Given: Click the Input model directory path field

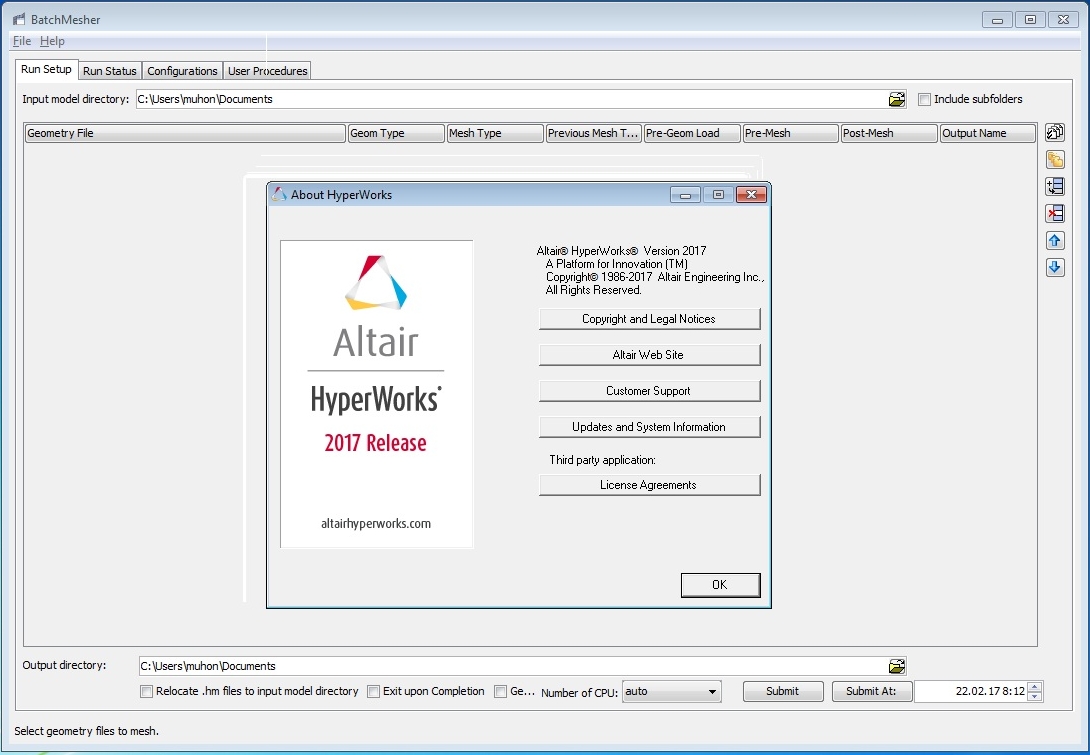Looking at the screenshot, I should 511,99.
